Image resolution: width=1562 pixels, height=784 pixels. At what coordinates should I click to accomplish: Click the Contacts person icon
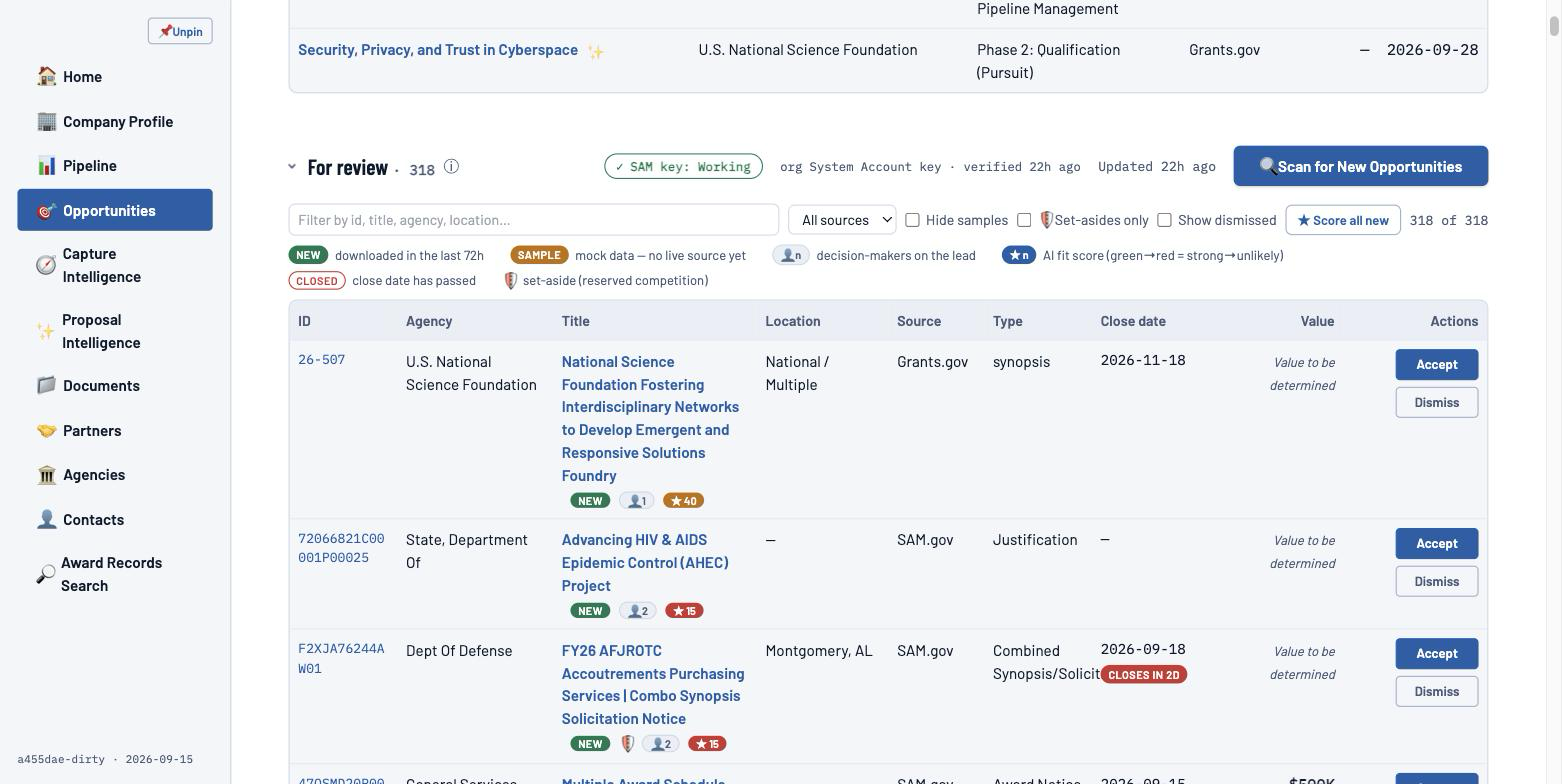click(46, 519)
